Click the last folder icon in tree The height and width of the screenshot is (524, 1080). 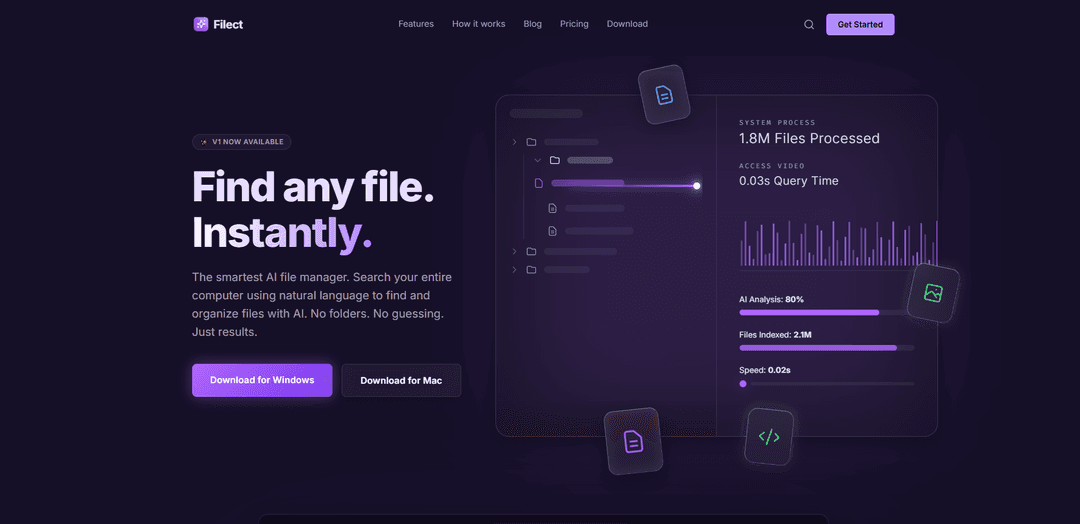tap(531, 270)
